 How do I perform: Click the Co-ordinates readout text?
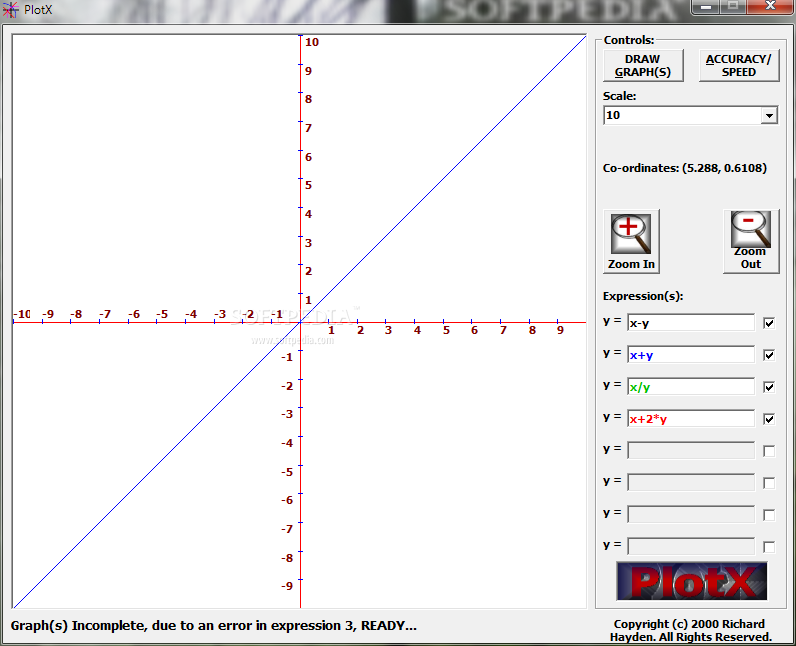coord(685,168)
